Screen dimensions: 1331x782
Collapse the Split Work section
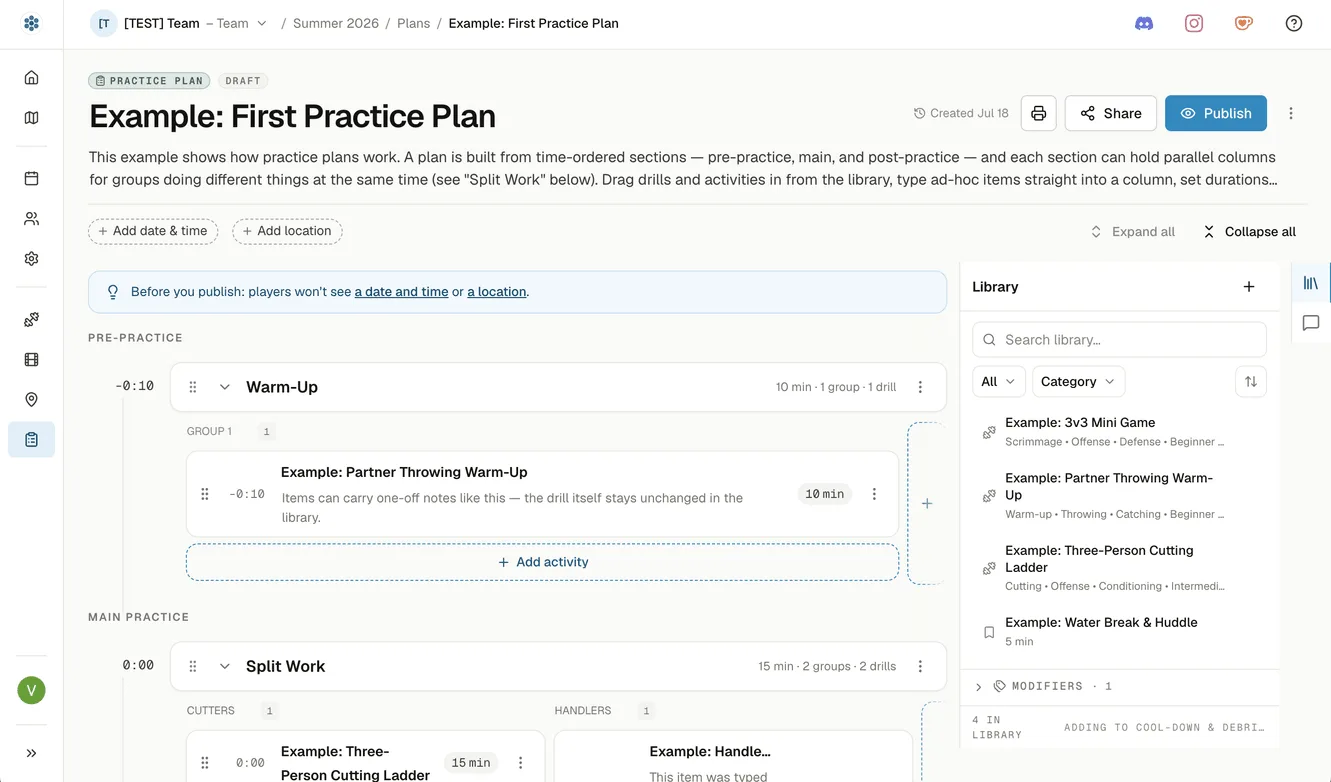point(225,666)
